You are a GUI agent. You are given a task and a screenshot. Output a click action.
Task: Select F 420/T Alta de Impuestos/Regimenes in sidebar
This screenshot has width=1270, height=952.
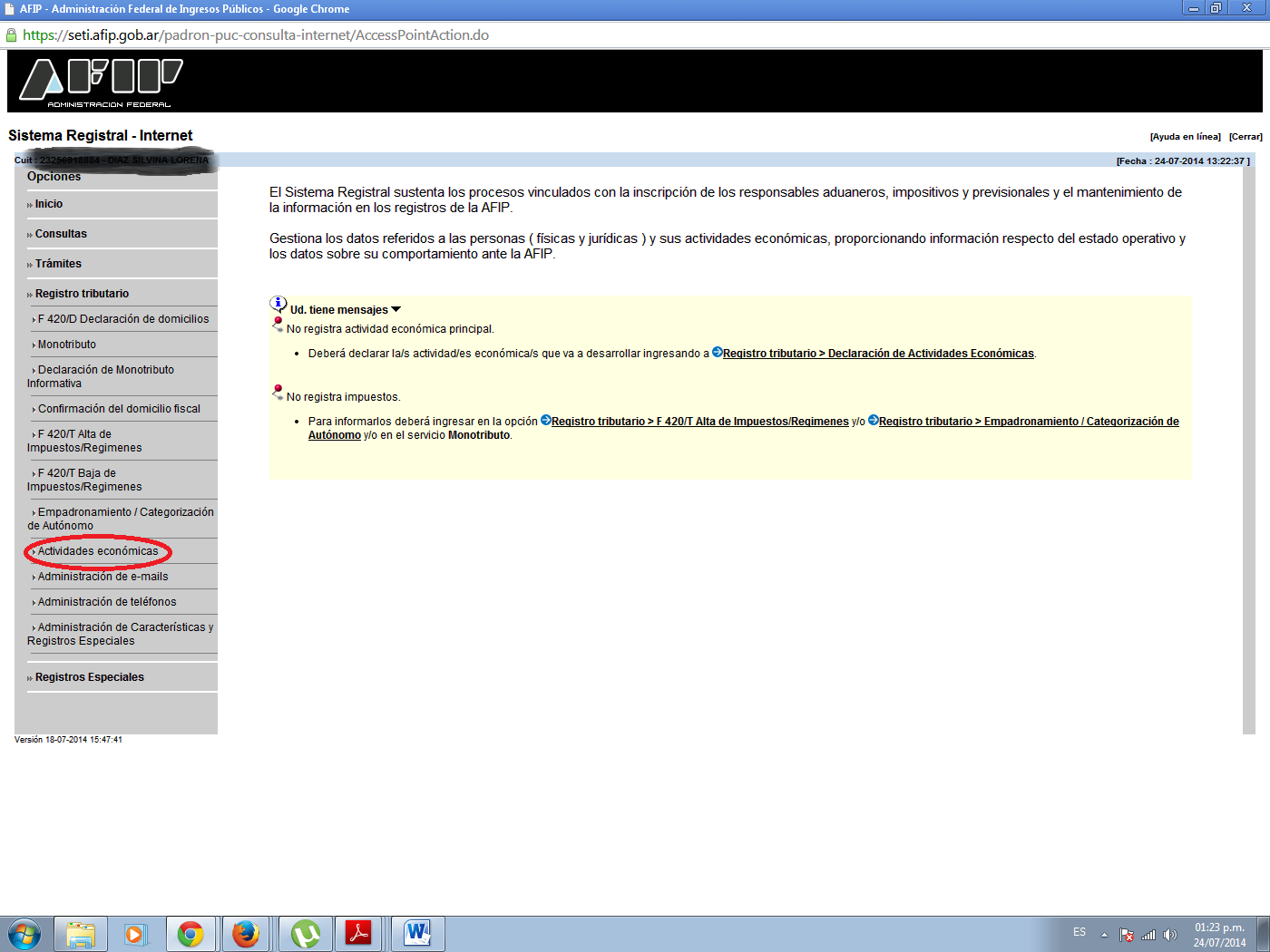(x=84, y=441)
